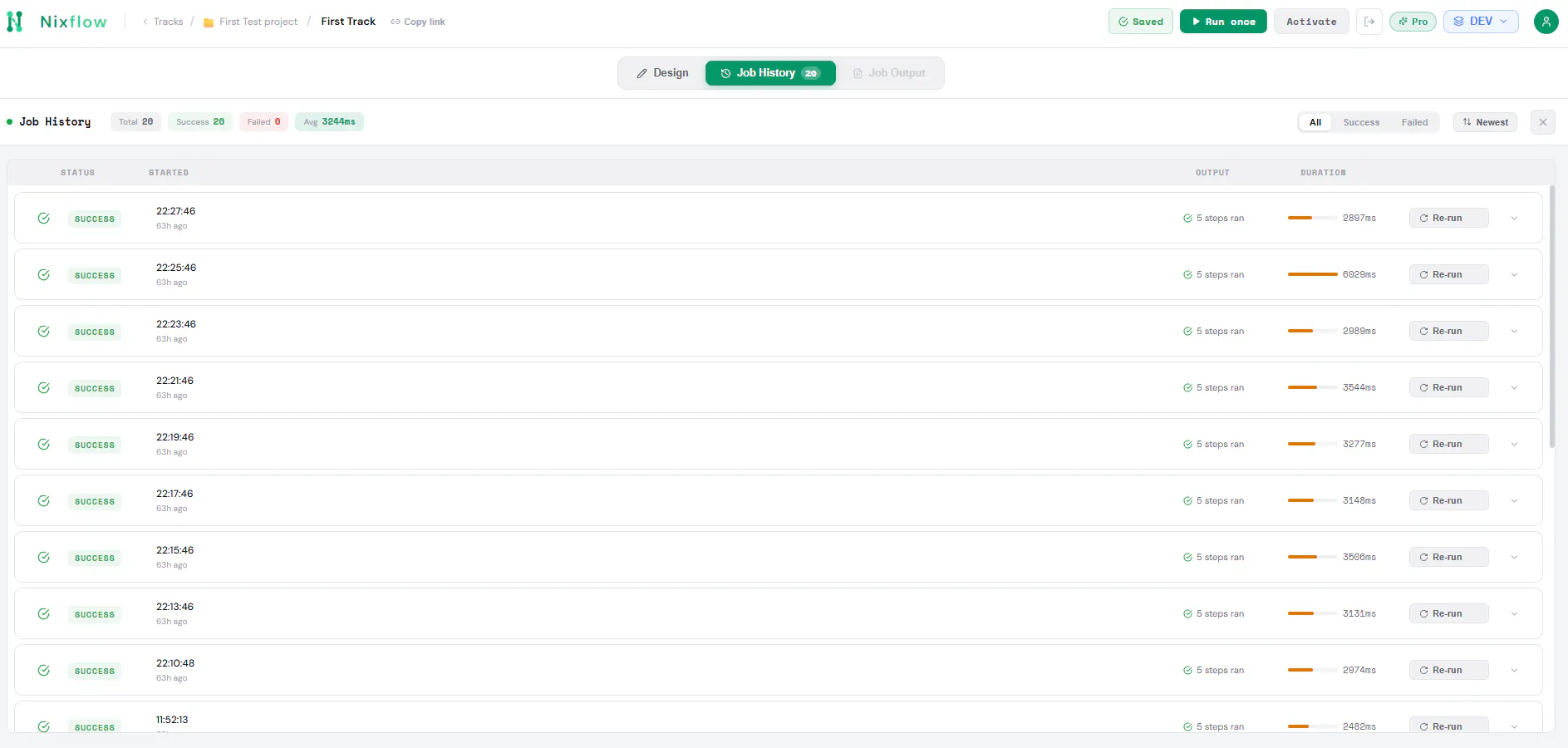The height and width of the screenshot is (748, 1568).
Task: Click the Activate button
Action: [1311, 22]
